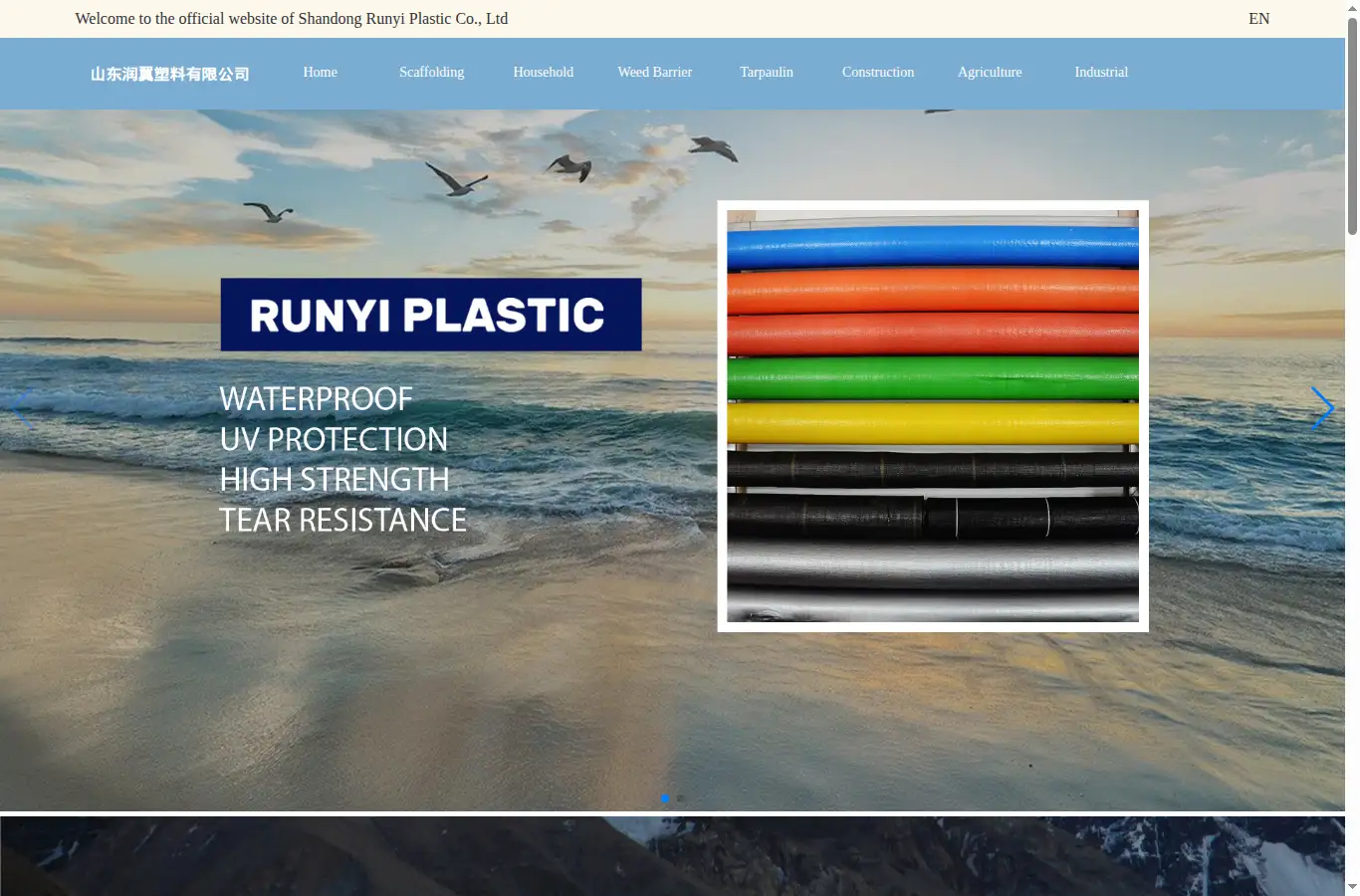Click the scrollbar down arrow

[x=1352, y=887]
